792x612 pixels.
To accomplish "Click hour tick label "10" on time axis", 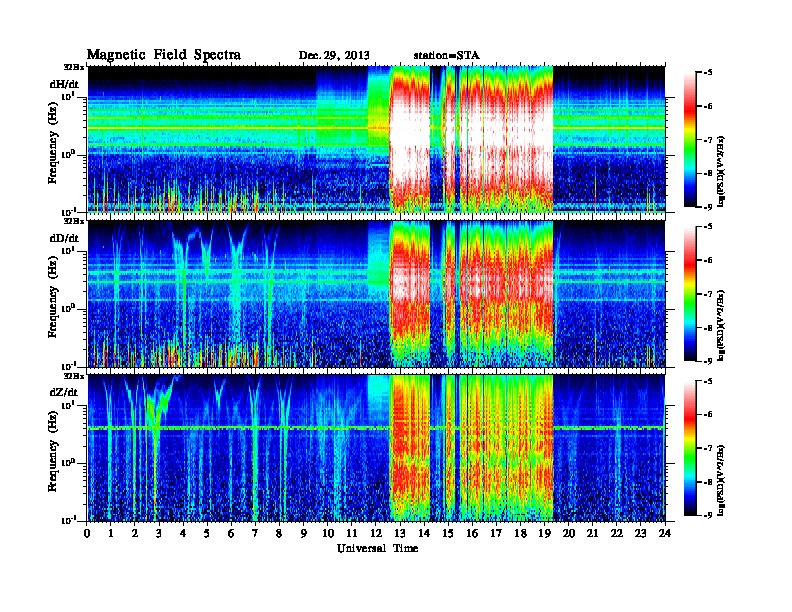I will click(328, 533).
